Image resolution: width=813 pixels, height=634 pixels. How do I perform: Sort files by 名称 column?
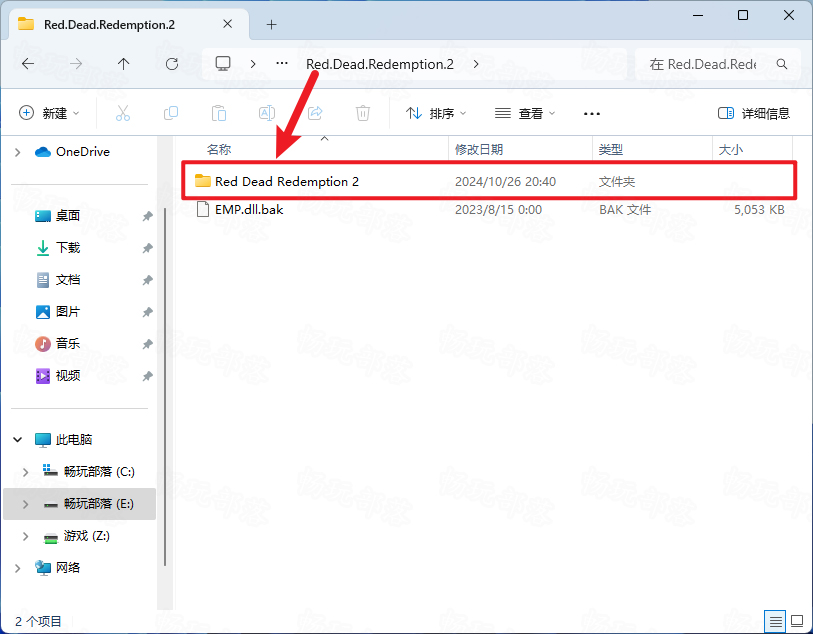point(219,149)
